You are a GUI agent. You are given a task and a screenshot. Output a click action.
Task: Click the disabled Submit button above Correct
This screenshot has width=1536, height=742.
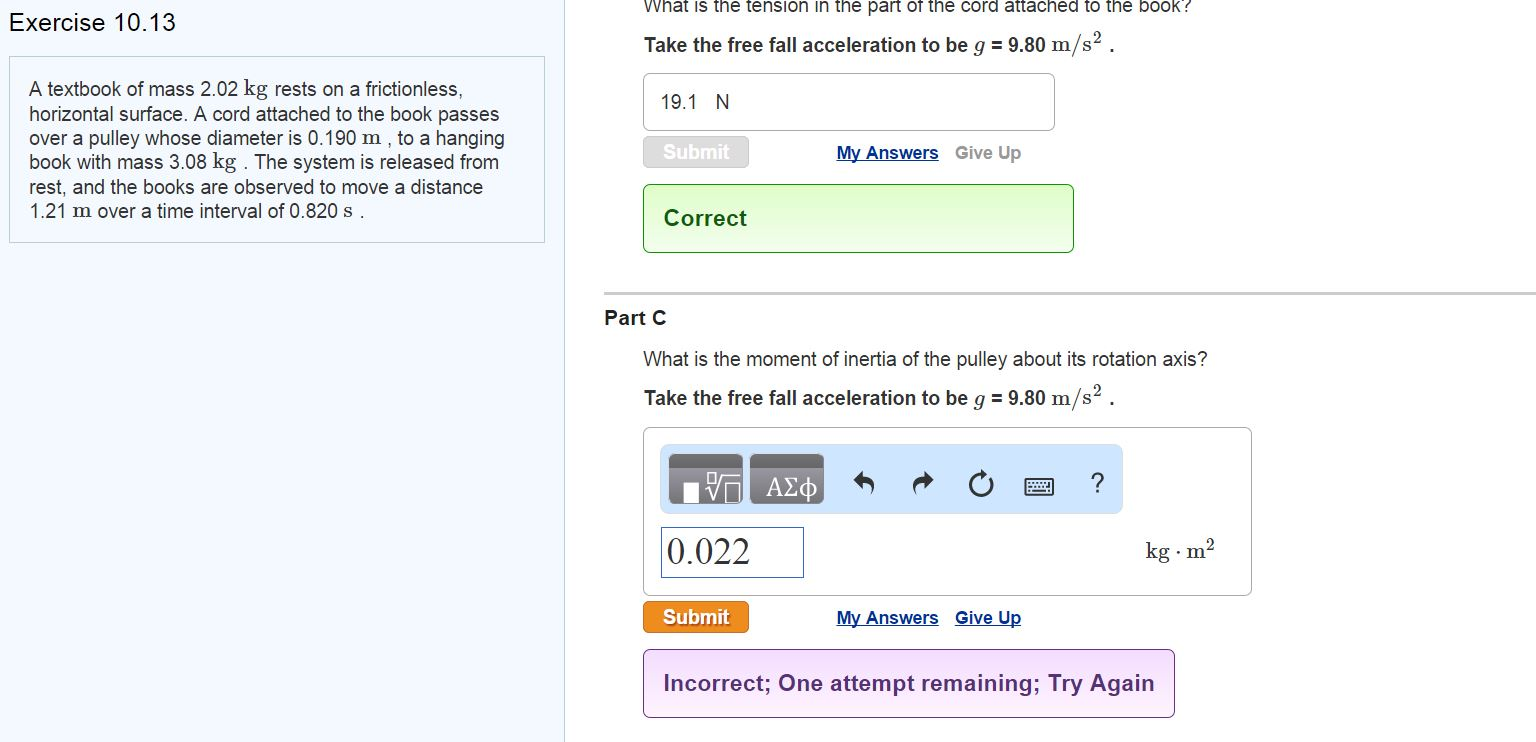tap(695, 152)
